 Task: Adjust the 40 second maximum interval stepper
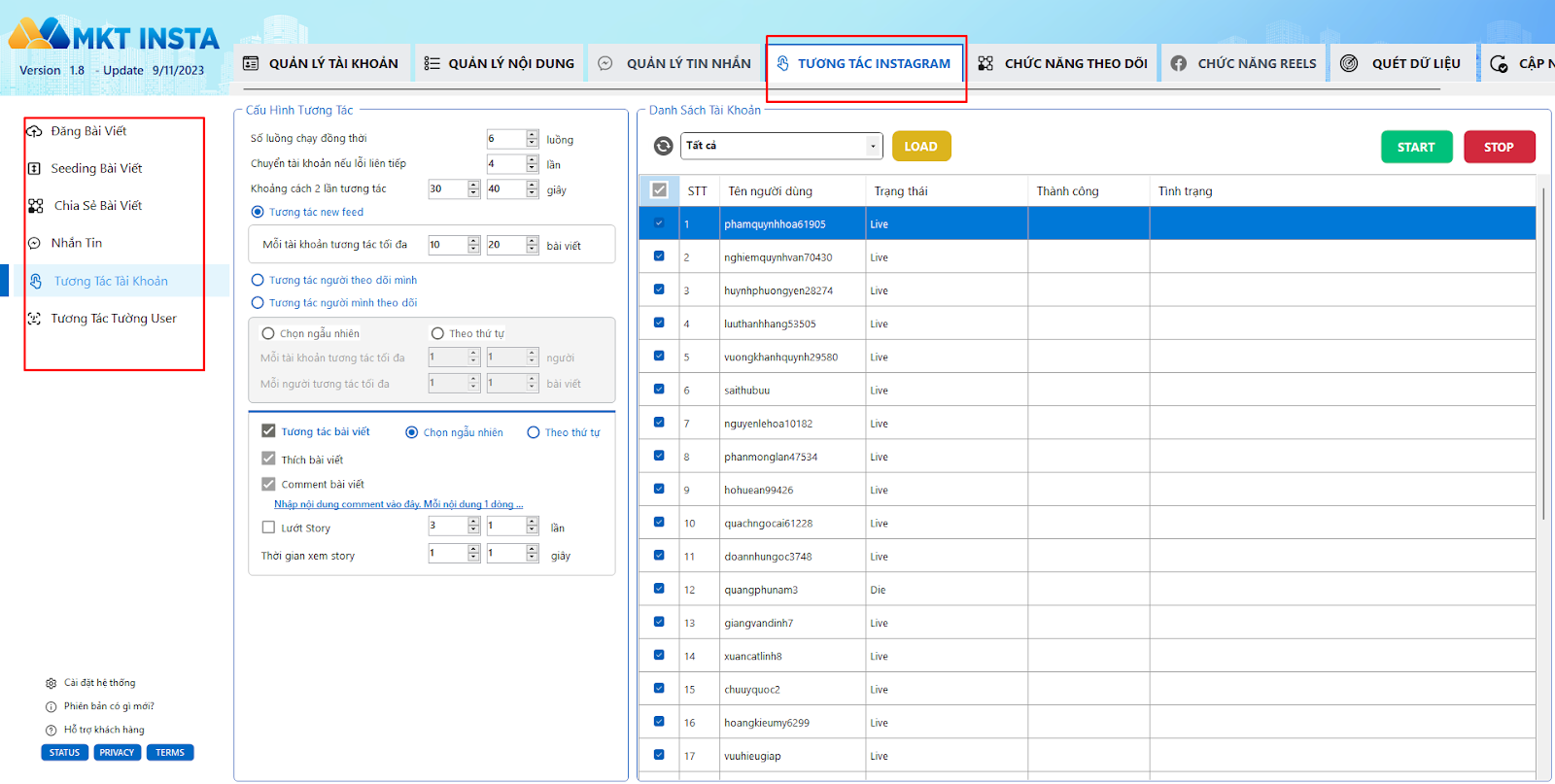532,189
